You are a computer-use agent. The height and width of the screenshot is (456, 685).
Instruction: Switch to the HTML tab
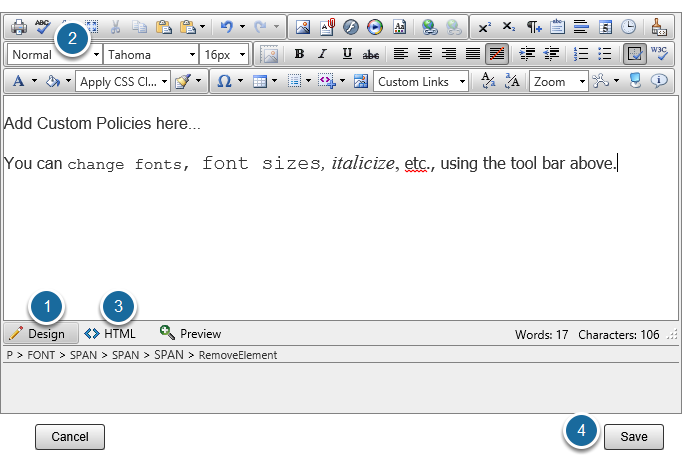[x=110, y=334]
